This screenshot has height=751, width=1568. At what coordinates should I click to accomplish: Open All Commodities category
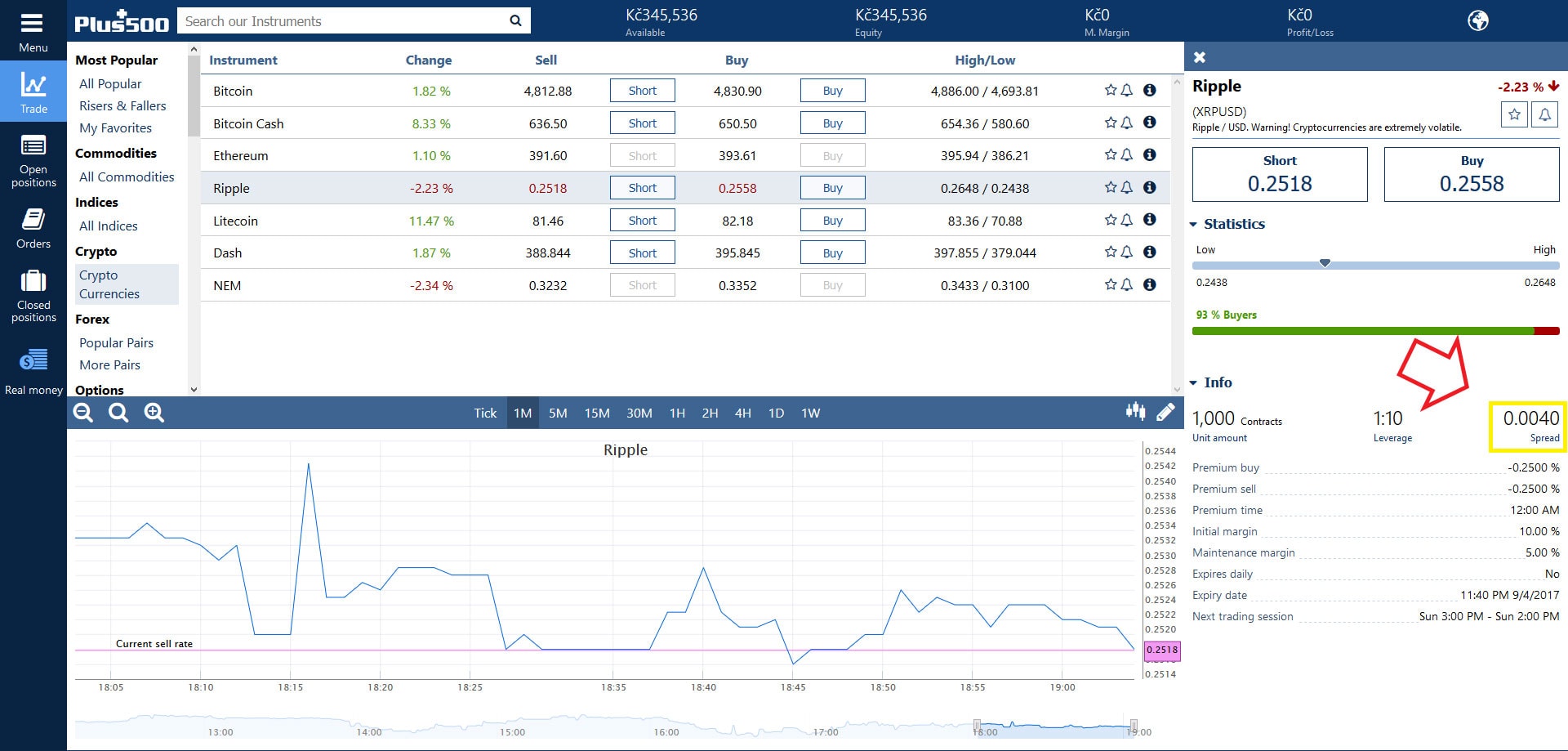tap(127, 177)
